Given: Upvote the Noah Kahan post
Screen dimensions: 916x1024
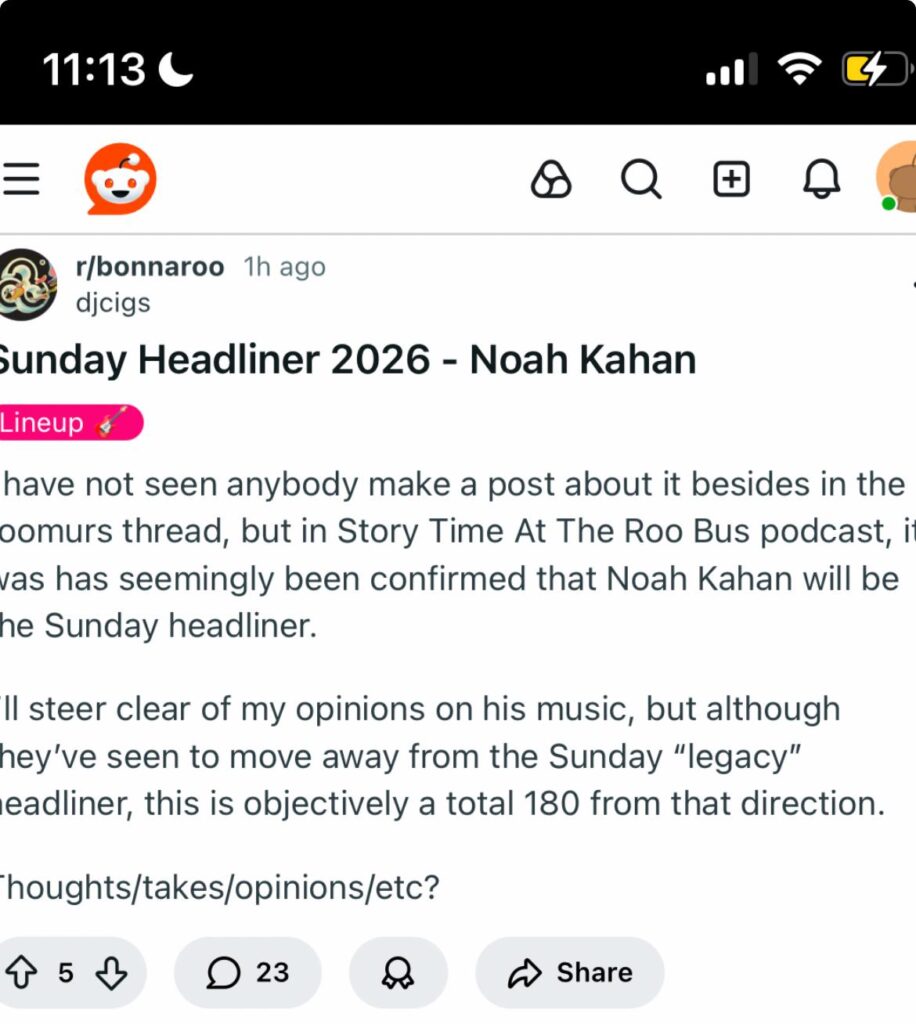Looking at the screenshot, I should click(x=21, y=972).
